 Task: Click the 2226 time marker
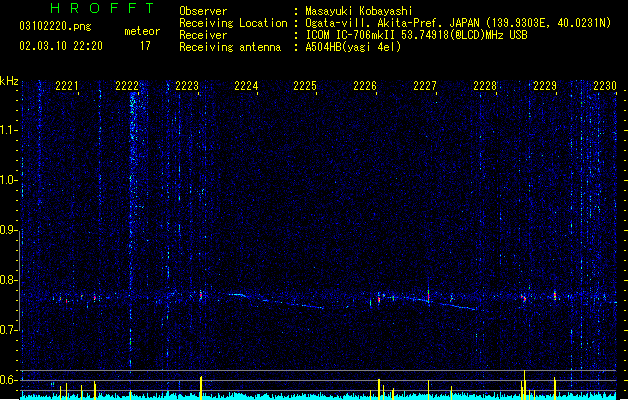(x=365, y=86)
